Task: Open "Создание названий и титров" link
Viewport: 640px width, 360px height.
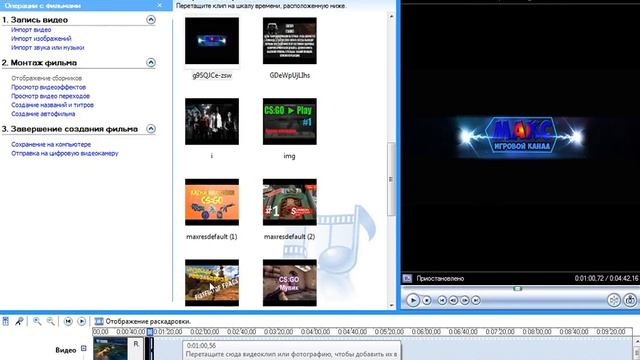Action: click(x=52, y=105)
